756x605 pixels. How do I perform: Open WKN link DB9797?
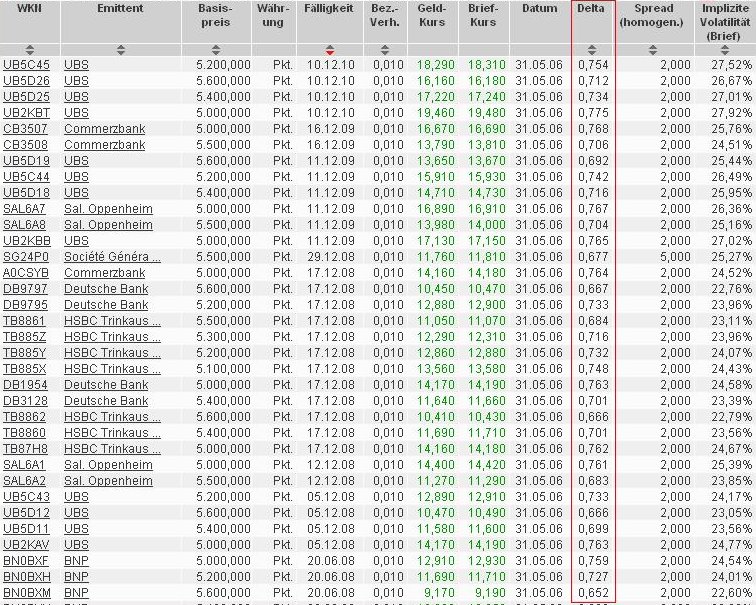26,289
